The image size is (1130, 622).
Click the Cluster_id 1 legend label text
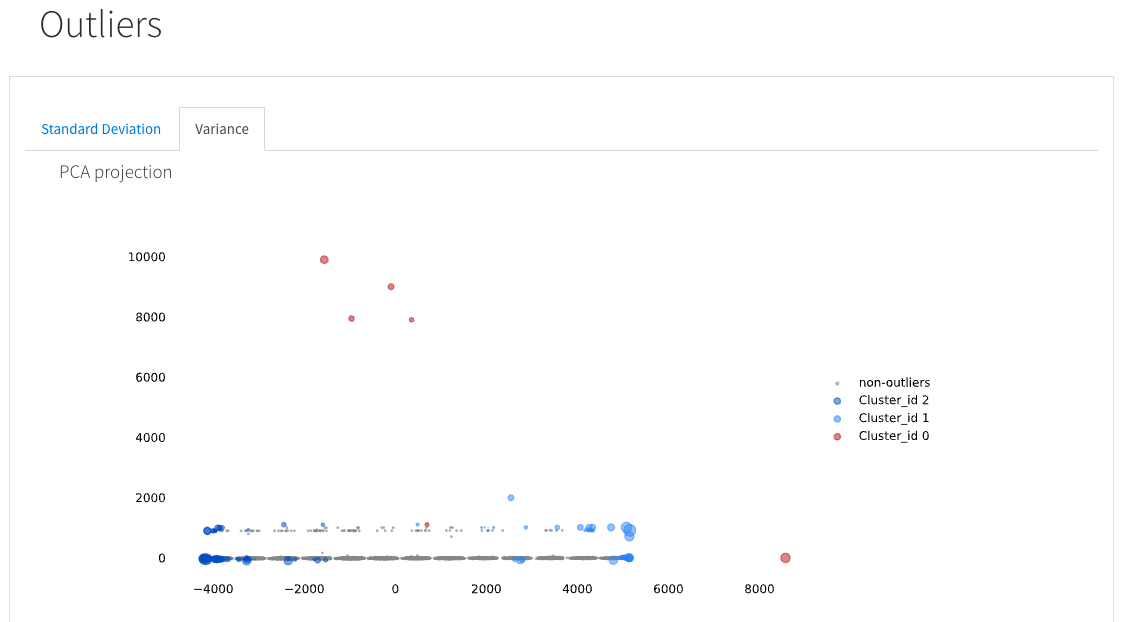pos(893,418)
